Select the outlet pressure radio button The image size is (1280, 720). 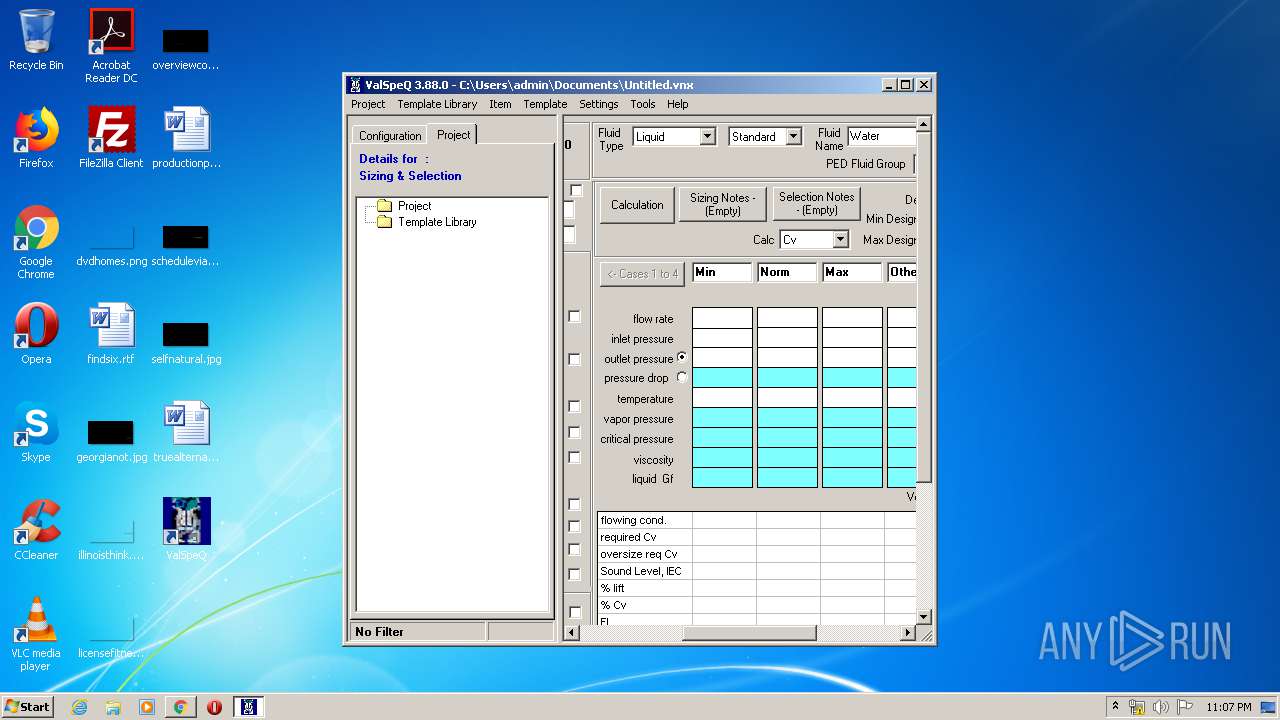682,357
